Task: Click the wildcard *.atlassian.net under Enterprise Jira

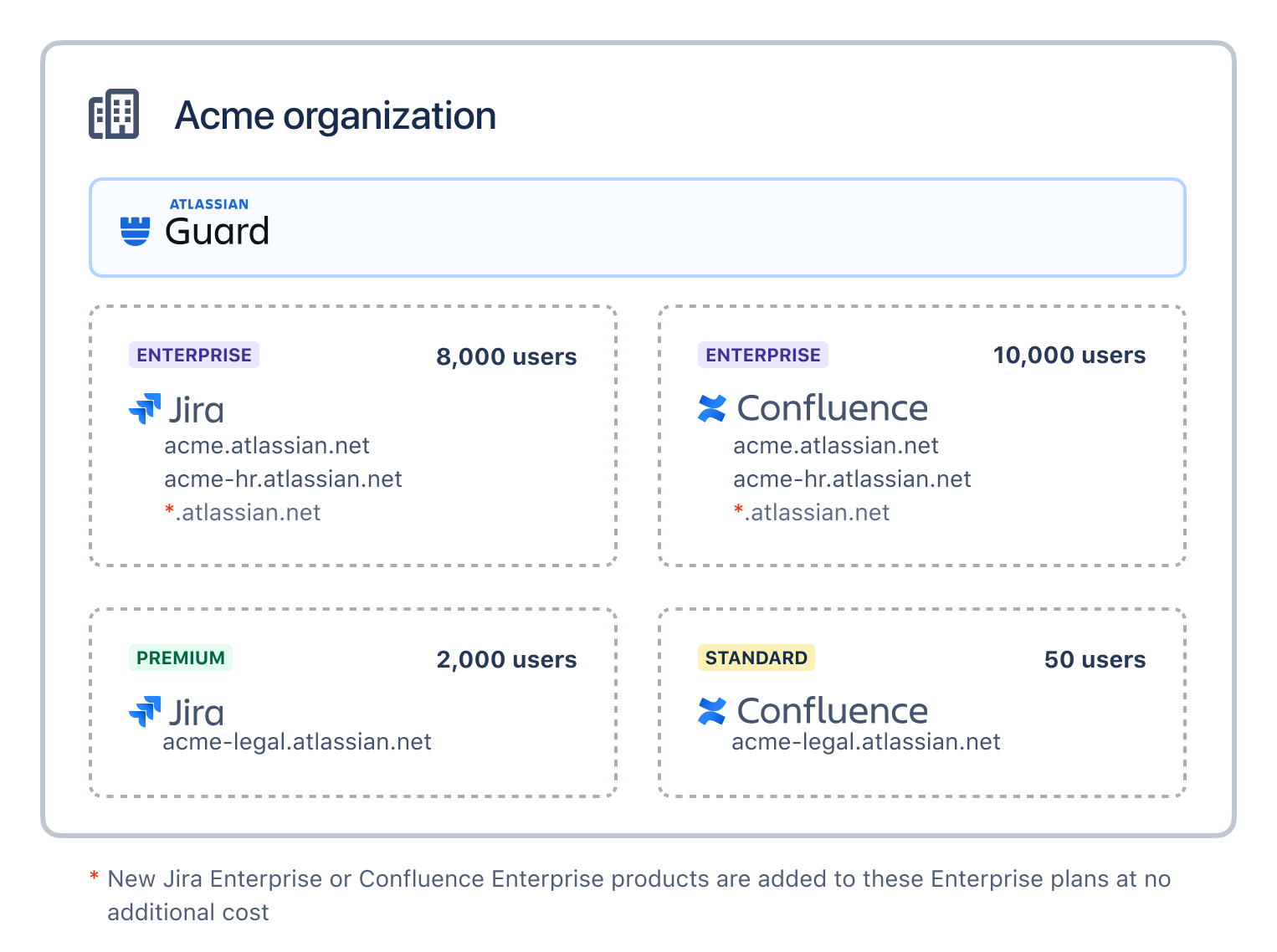Action: click(x=243, y=513)
